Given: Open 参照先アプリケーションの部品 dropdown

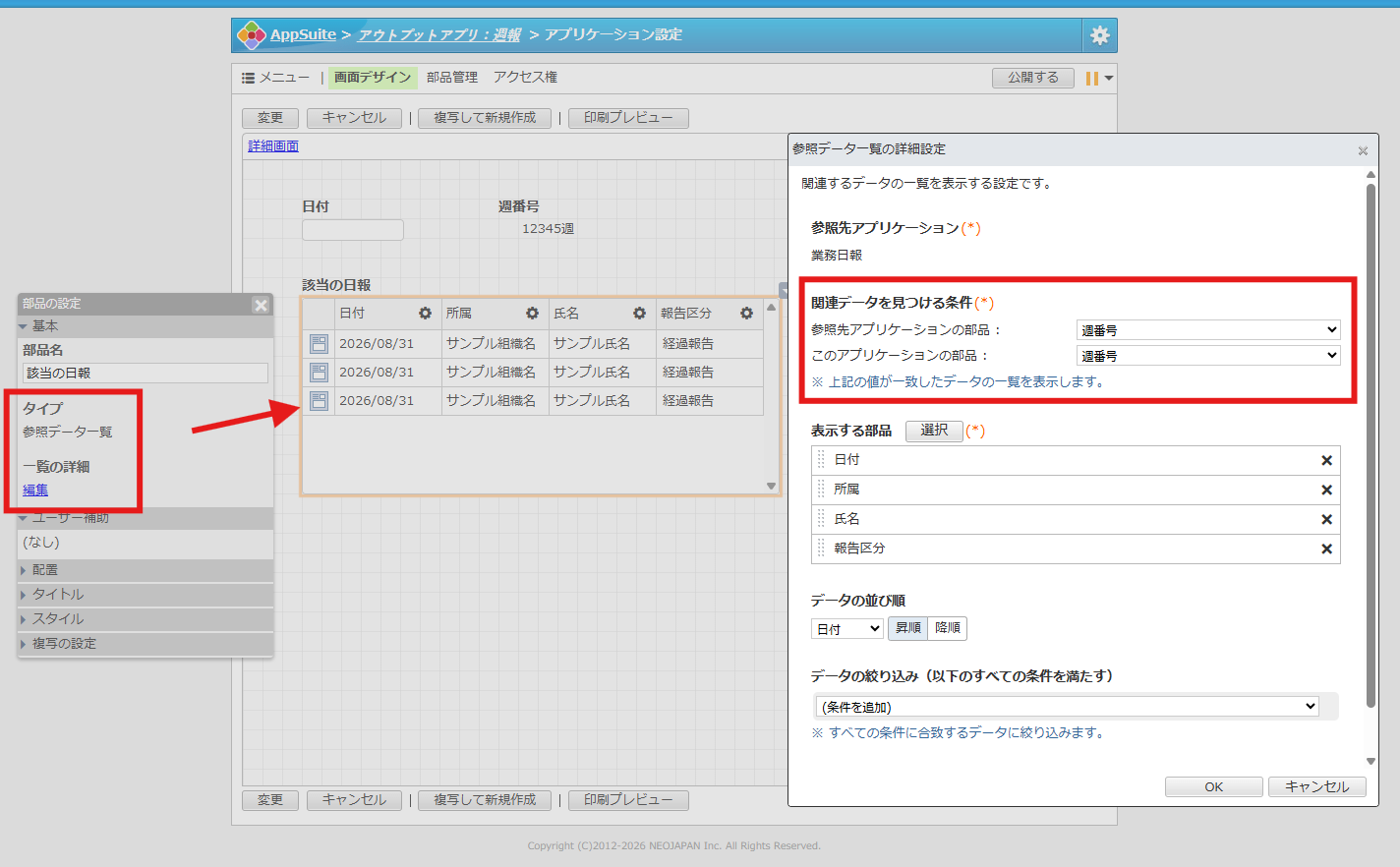Looking at the screenshot, I should (1208, 329).
